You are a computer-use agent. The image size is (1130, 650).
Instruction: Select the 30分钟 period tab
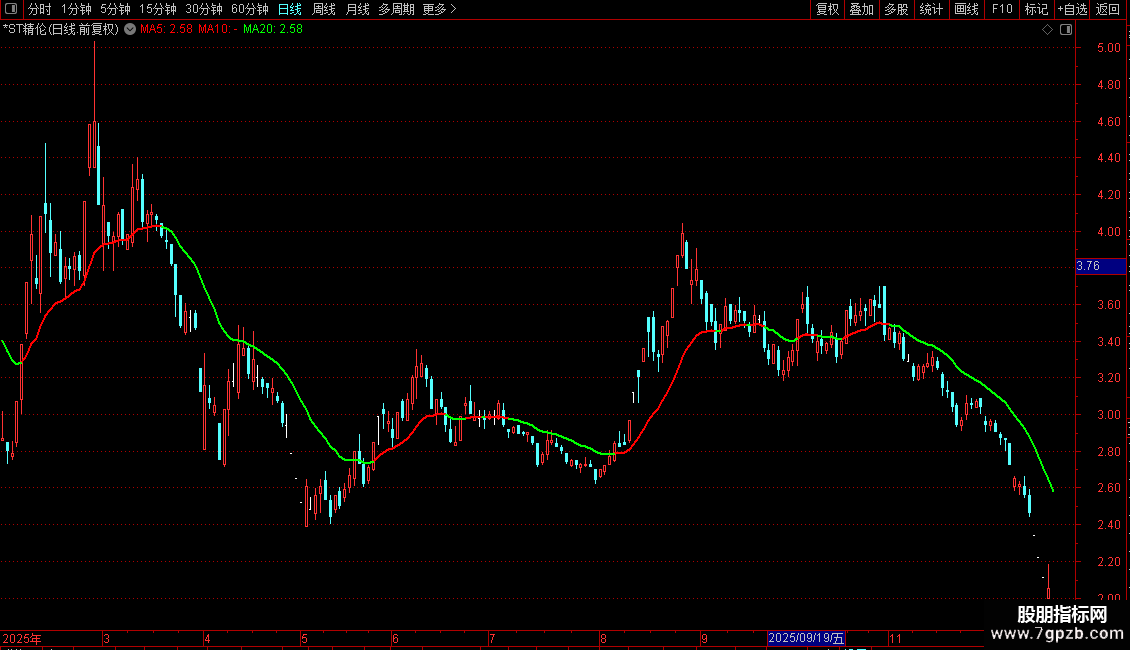click(204, 9)
